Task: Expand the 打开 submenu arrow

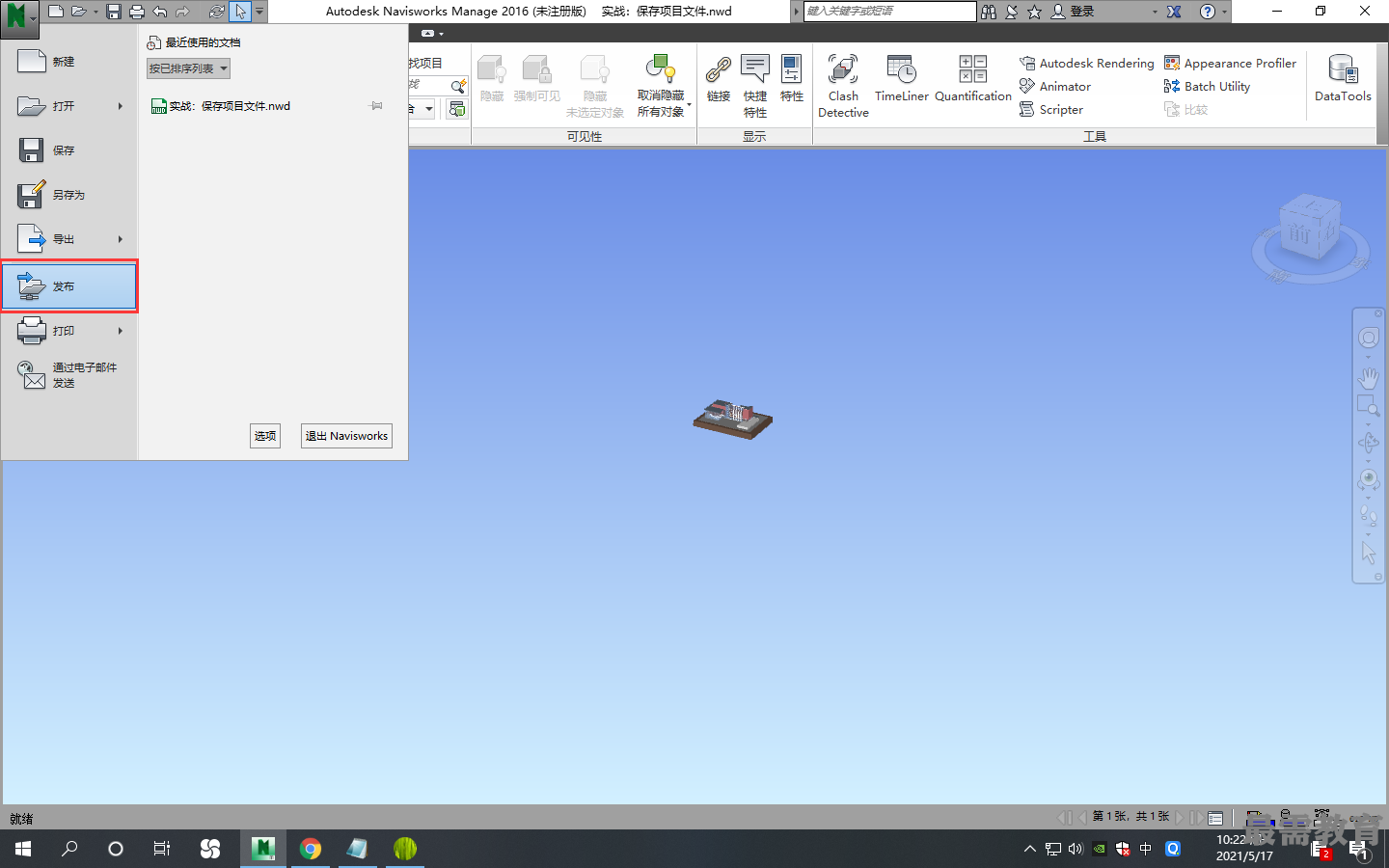Action: pyautogui.click(x=121, y=106)
